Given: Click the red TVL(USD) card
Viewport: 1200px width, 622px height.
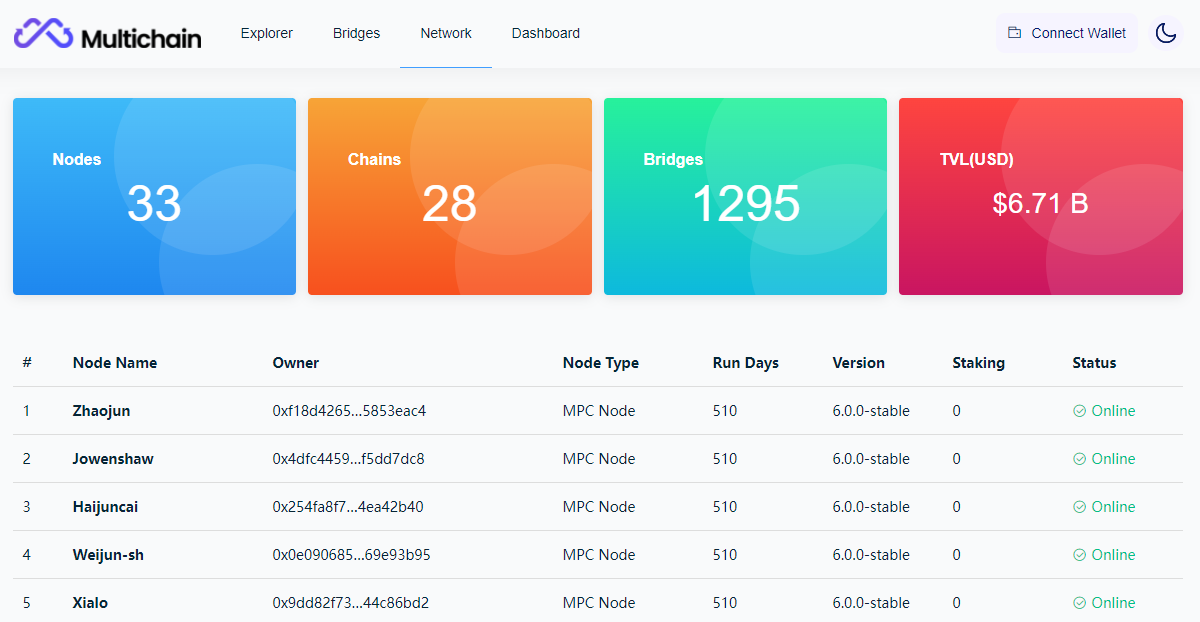Looking at the screenshot, I should [1040, 196].
